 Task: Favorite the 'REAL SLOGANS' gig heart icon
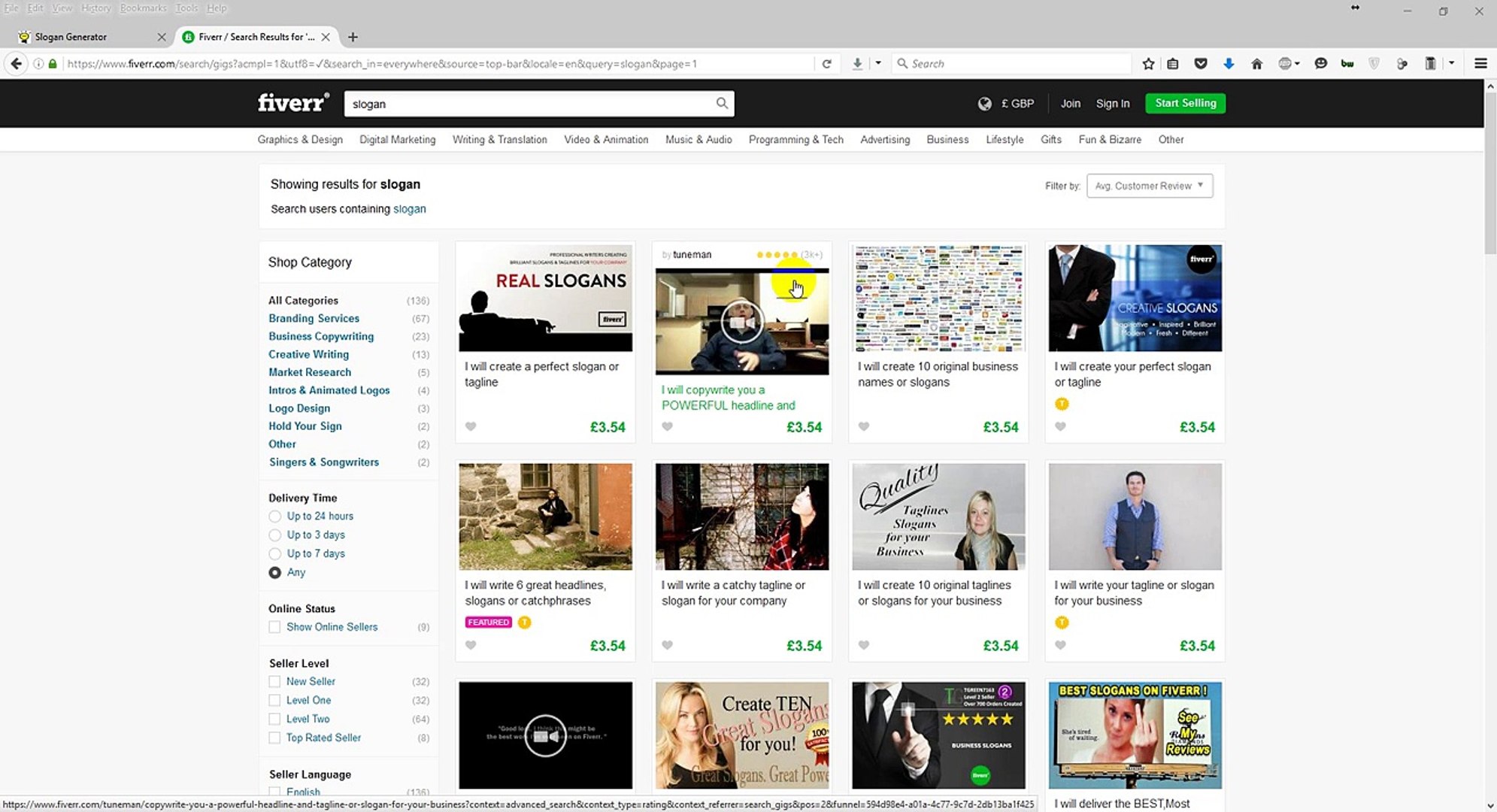[x=471, y=427]
